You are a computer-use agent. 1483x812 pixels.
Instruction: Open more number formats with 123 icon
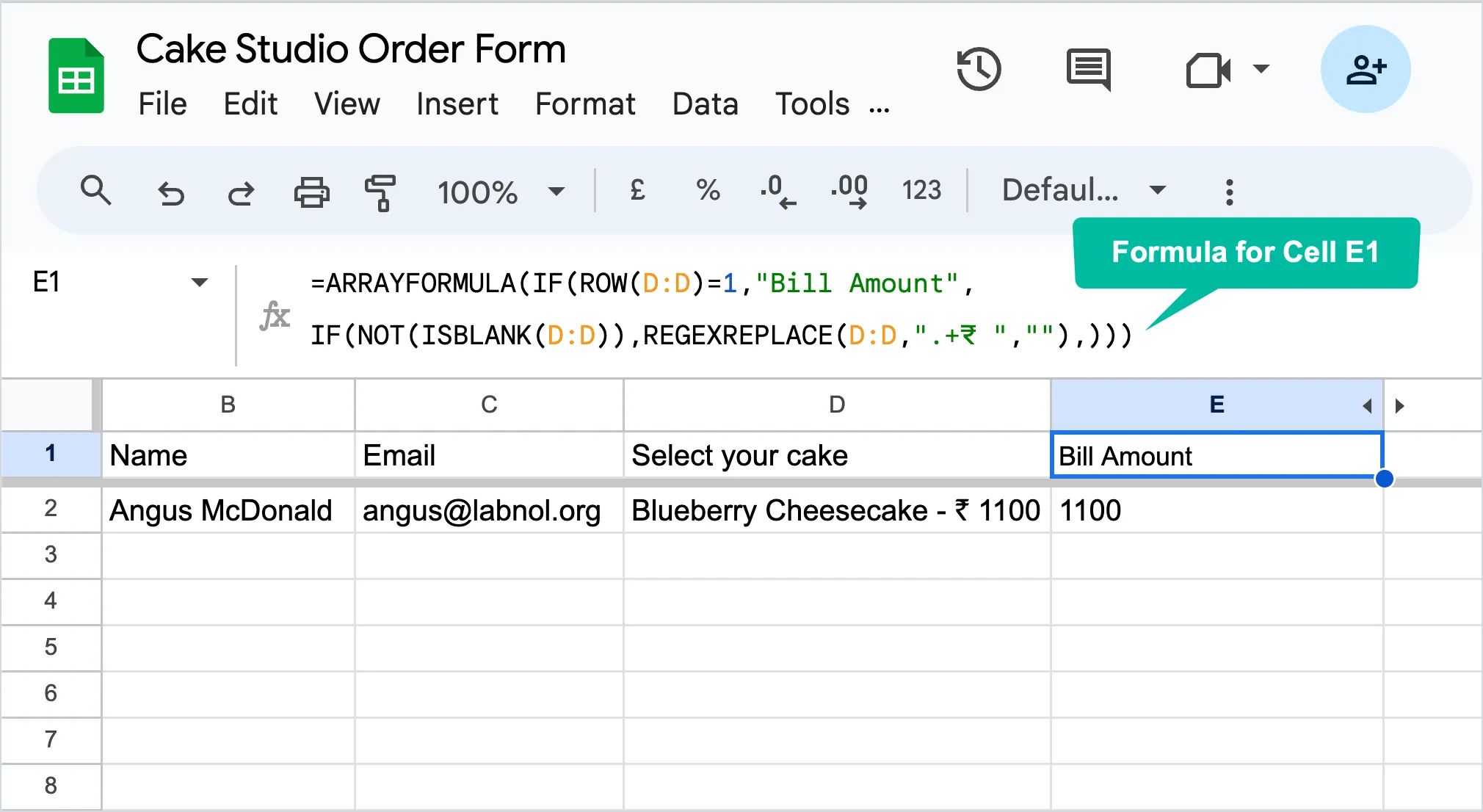(x=921, y=192)
